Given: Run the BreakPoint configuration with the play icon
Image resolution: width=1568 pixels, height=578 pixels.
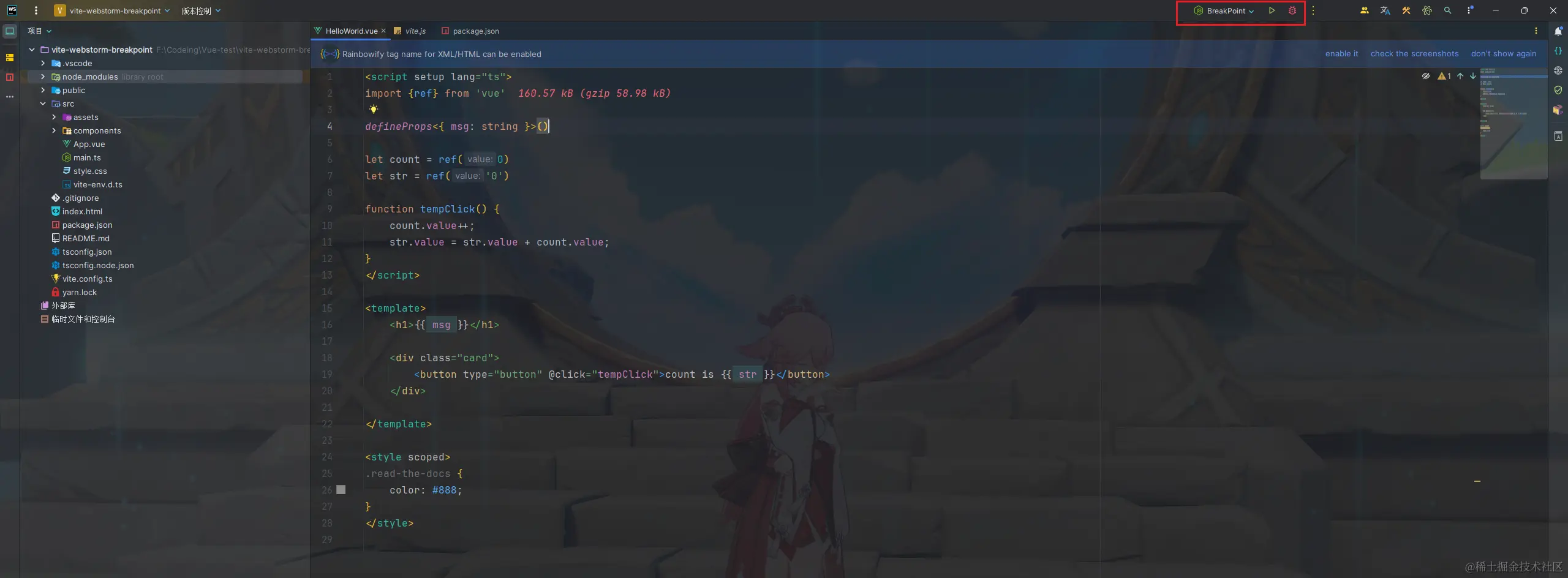Looking at the screenshot, I should 1272,10.
